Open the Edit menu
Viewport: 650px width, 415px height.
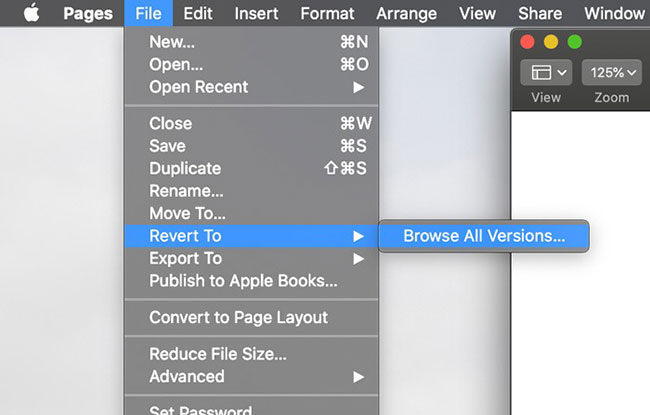[197, 13]
